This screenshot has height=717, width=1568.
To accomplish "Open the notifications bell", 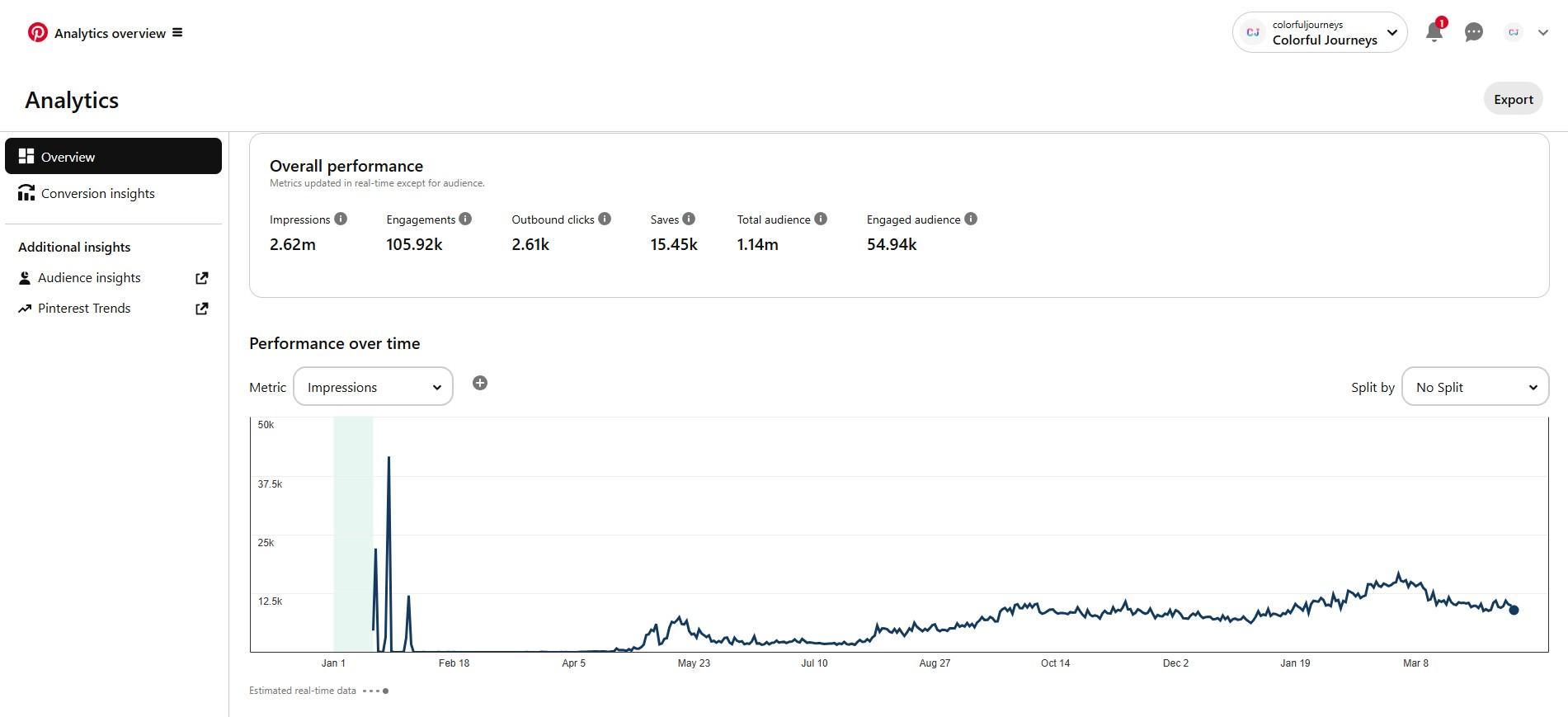I will point(1434,32).
